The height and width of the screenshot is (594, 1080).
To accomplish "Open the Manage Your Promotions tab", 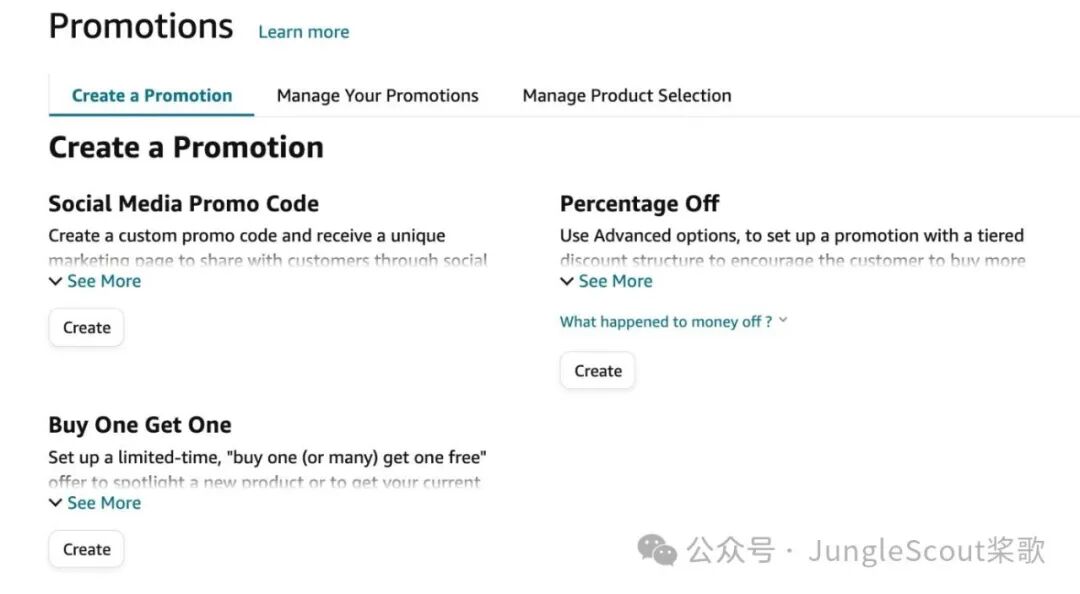I will (x=377, y=96).
